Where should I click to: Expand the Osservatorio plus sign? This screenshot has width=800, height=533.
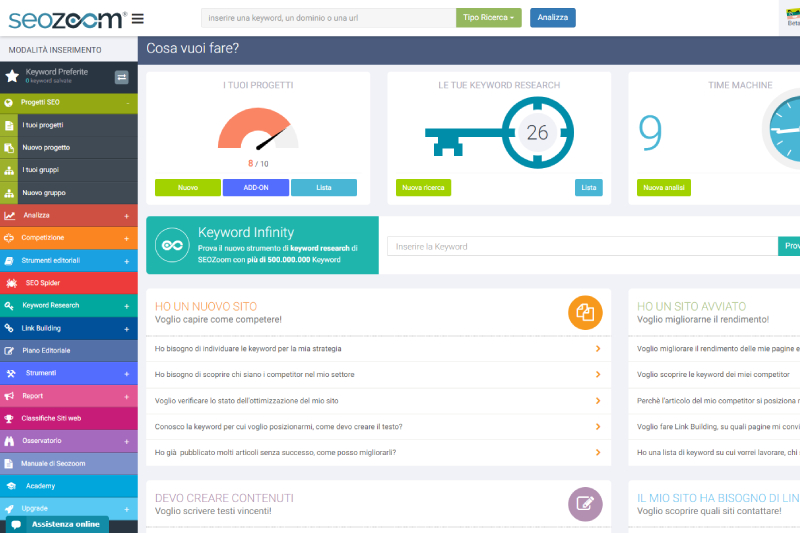pos(127,442)
